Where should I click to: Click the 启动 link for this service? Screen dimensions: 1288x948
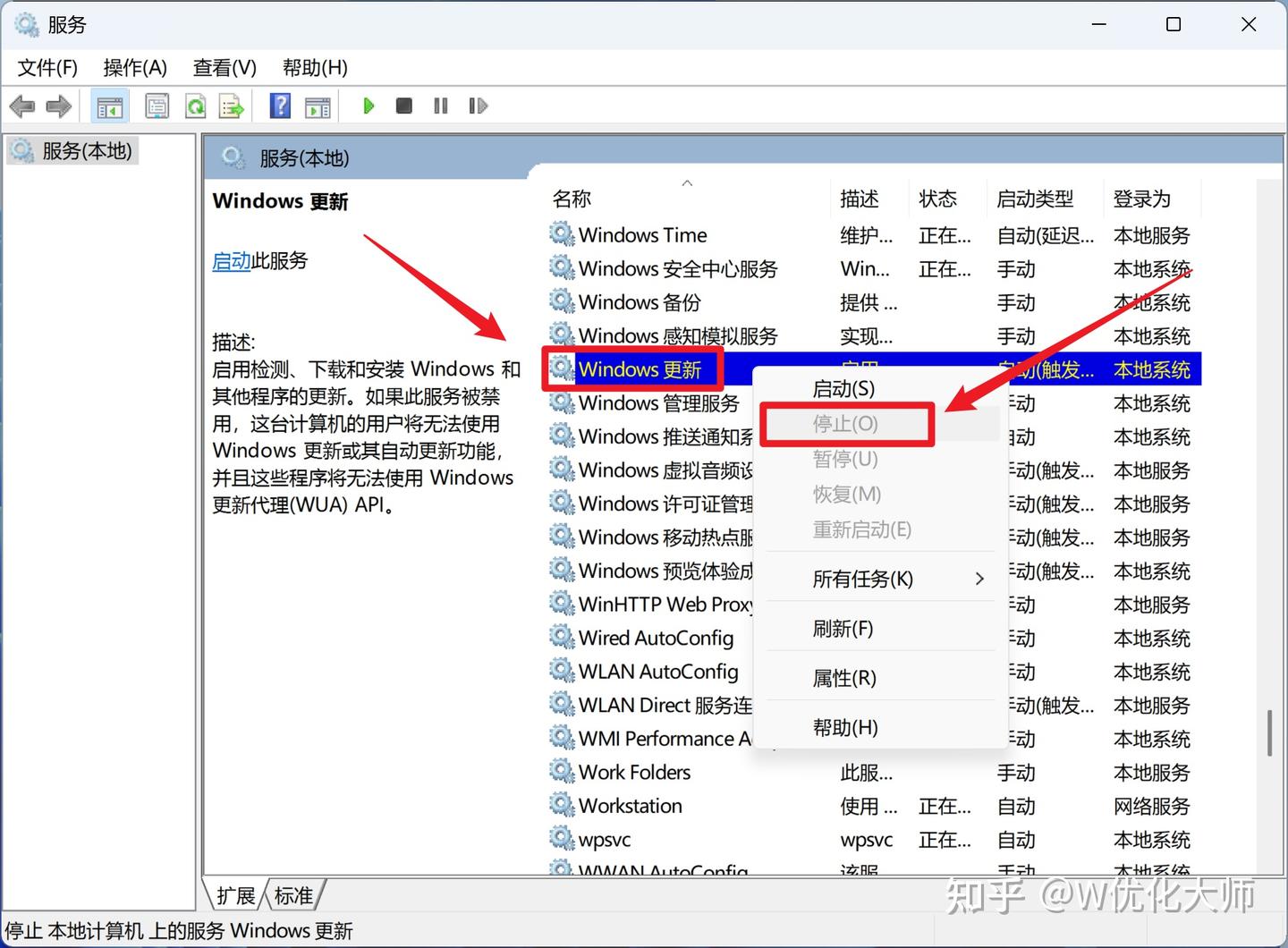(x=232, y=261)
